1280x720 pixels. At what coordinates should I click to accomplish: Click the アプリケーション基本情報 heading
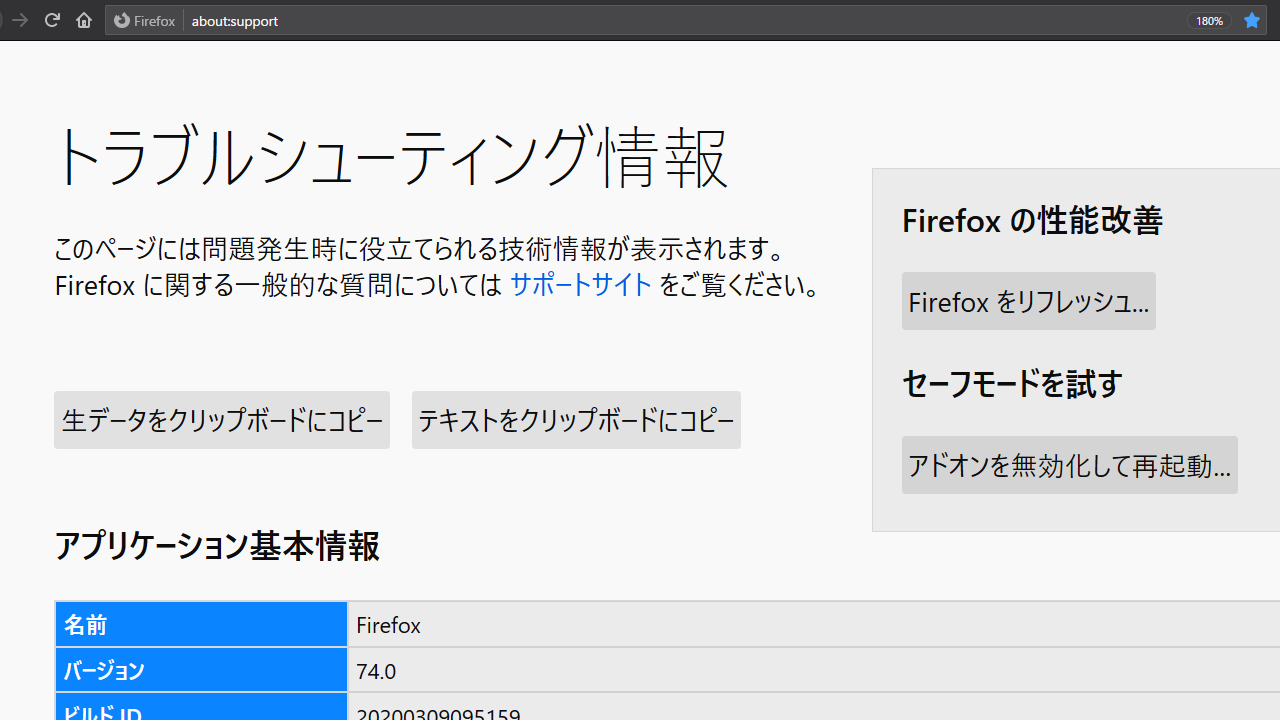[x=217, y=547]
